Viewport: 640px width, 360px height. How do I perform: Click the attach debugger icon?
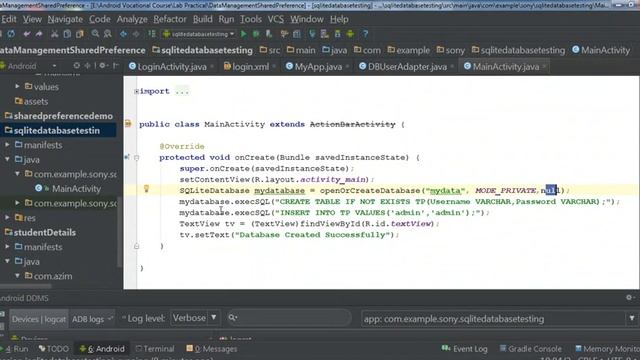coord(269,34)
